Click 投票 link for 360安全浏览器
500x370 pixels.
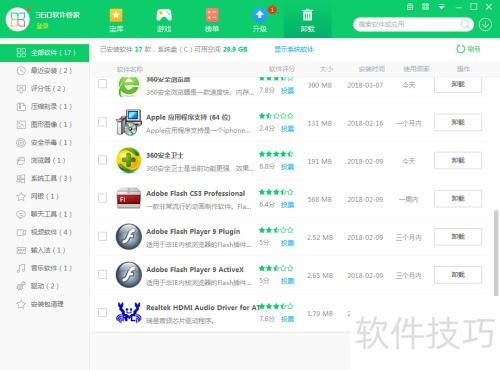point(287,91)
